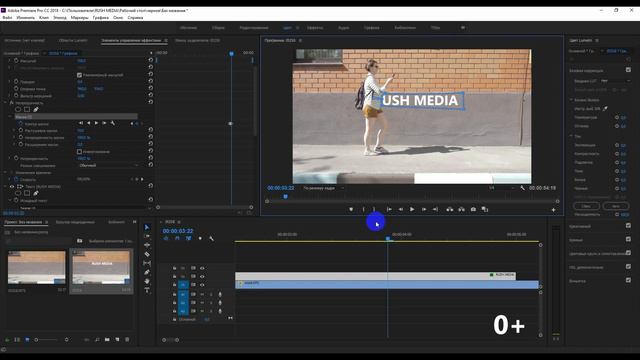Create a rectangle mask under Opacity

pyautogui.click(x=27, y=109)
